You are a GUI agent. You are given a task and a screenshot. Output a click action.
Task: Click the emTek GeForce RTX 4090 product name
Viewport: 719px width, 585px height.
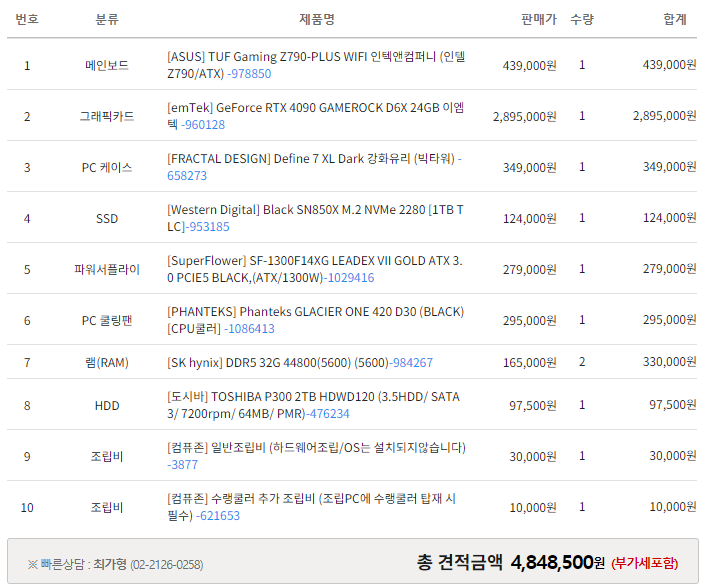tap(315, 116)
